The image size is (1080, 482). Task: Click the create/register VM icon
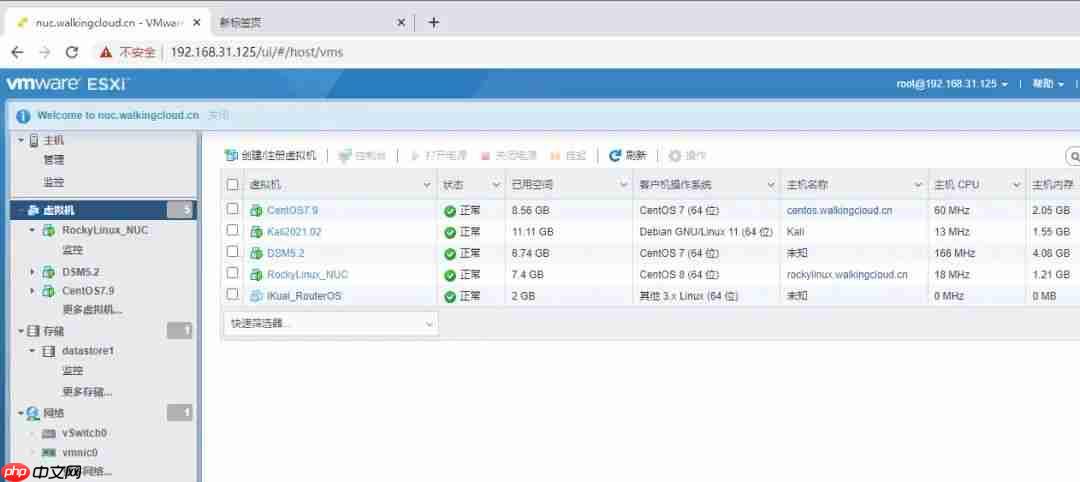tap(231, 156)
